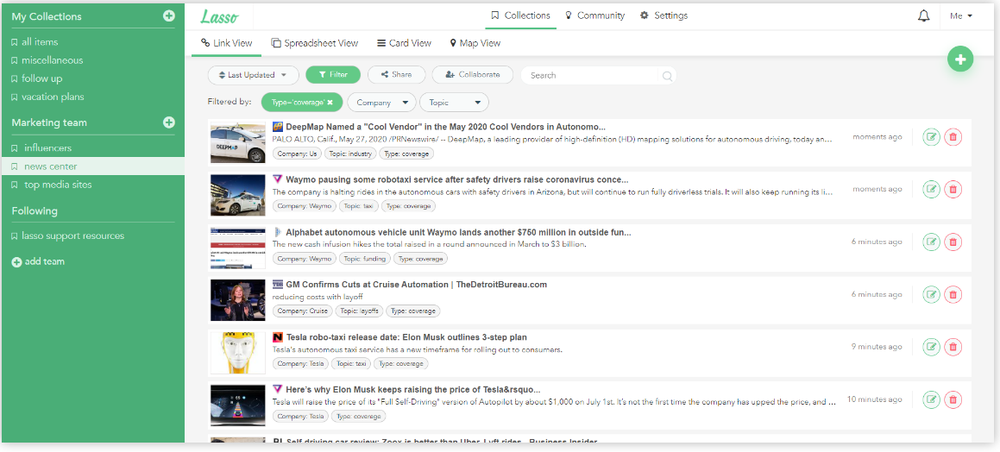1000x452 pixels.
Task: Edit the DeepMap Cool Vendor item
Action: pos(931,136)
